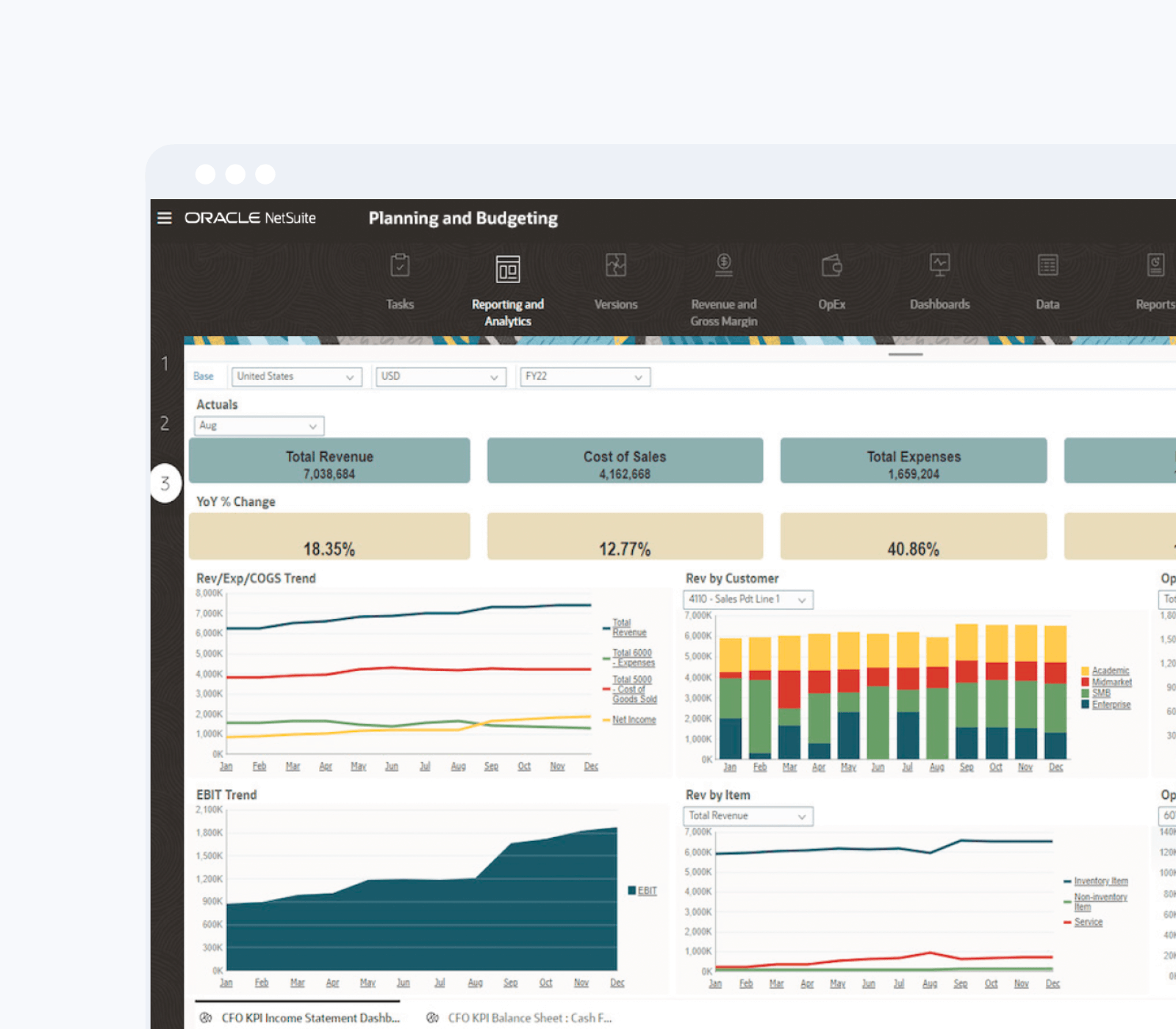Image resolution: width=1176 pixels, height=1029 pixels.
Task: Click the YoY % Change section label
Action: (236, 502)
